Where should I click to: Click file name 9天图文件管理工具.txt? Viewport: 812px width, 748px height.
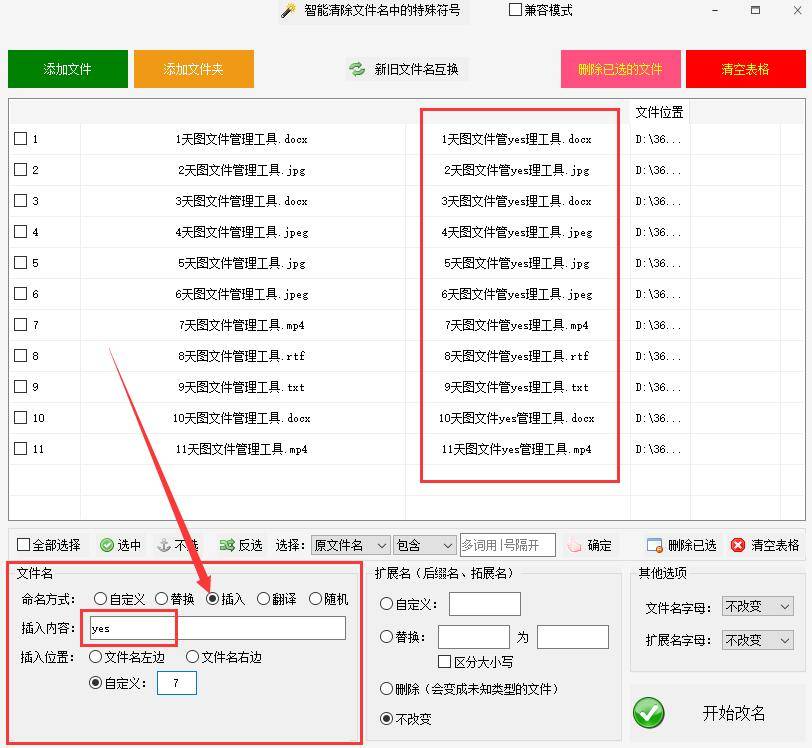(241, 387)
